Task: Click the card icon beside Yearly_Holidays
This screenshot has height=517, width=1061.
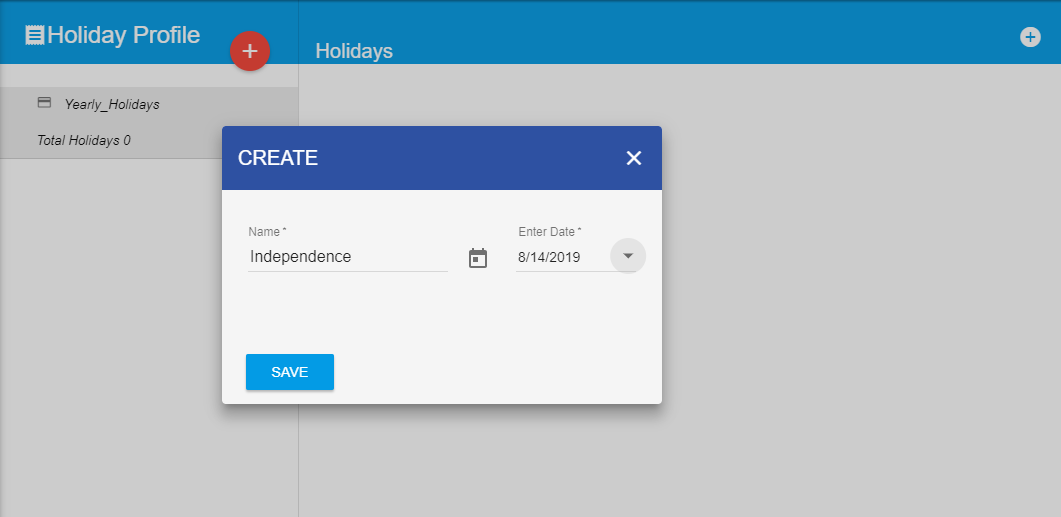Action: point(44,103)
